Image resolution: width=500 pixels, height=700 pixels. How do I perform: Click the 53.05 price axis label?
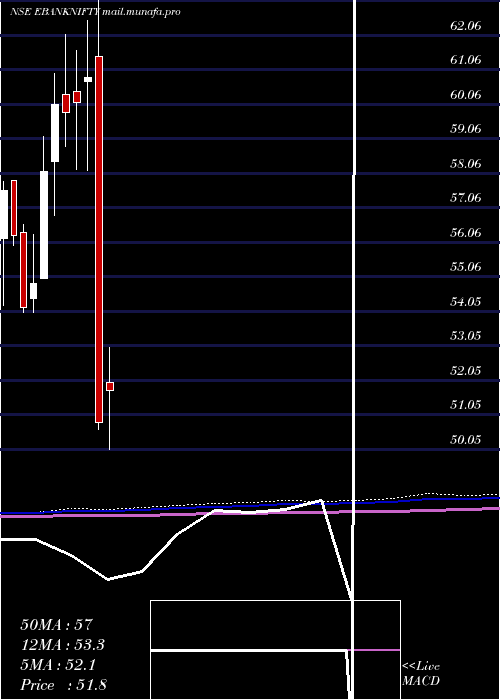[466, 337]
